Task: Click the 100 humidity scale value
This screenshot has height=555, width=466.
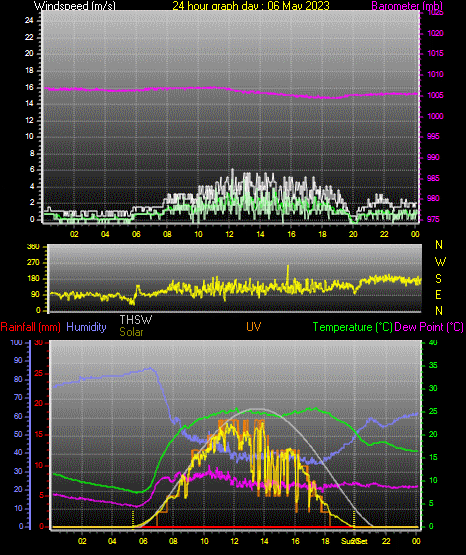Action: pyautogui.click(x=16, y=342)
